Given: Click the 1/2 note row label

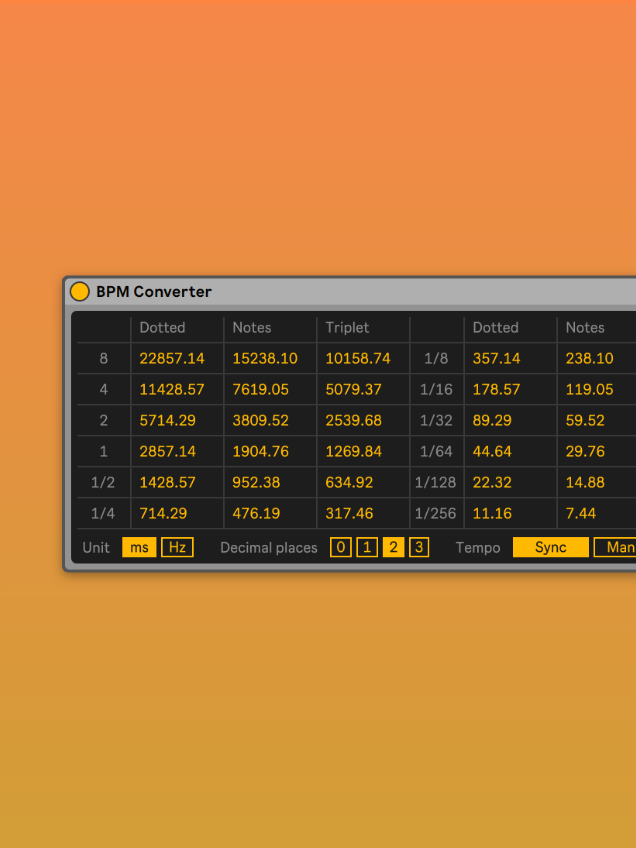Looking at the screenshot, I should (103, 482).
